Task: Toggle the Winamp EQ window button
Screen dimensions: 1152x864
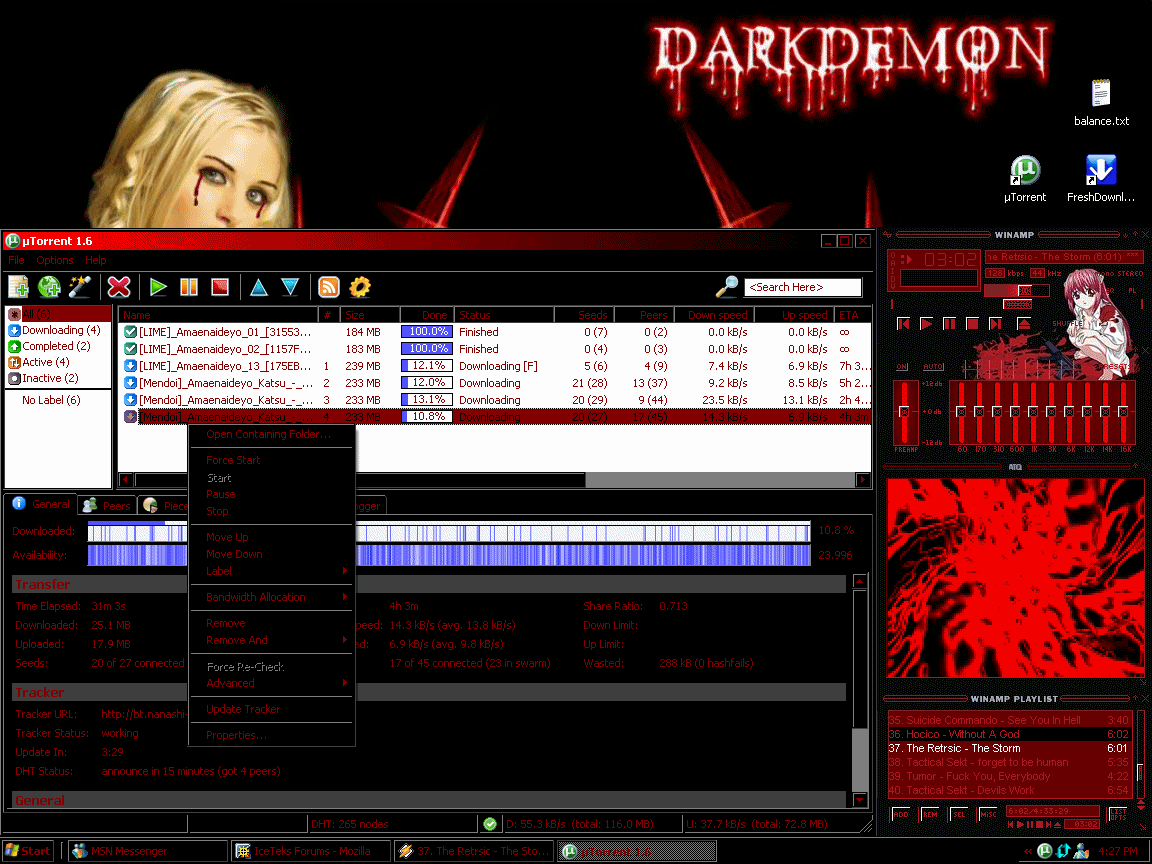Action: [1111, 290]
